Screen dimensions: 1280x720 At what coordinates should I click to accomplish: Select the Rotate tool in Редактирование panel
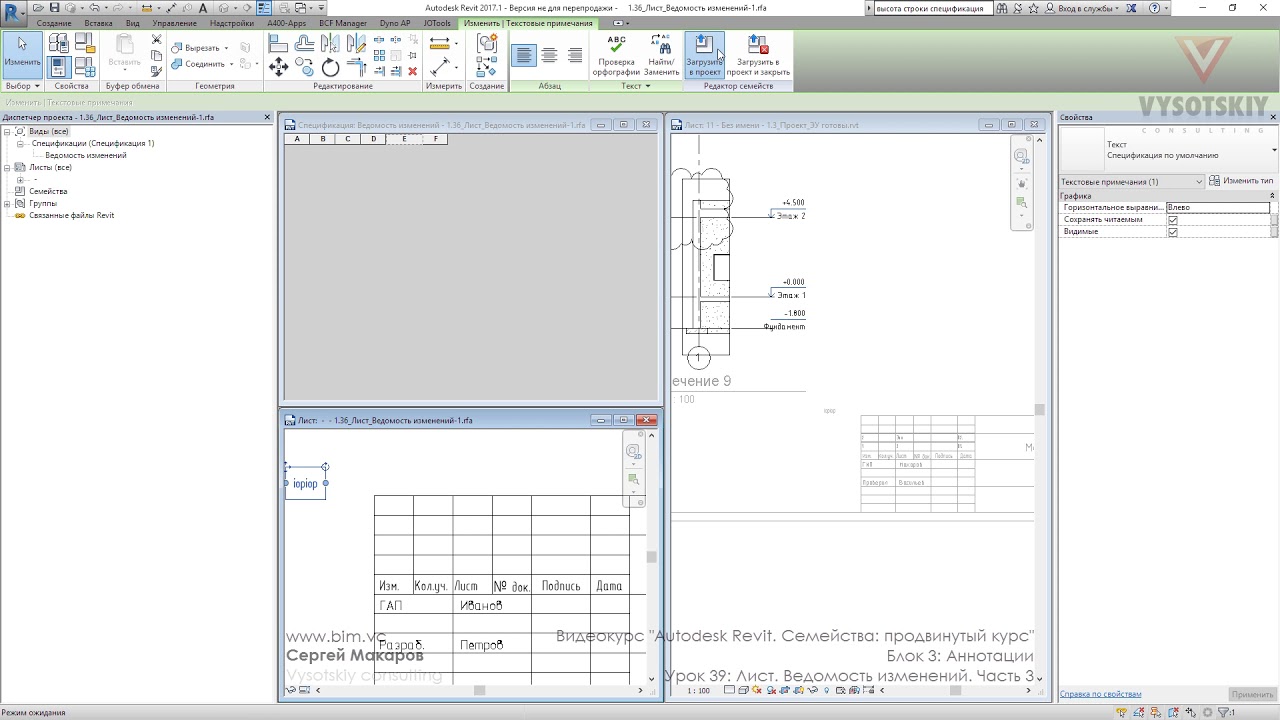tap(331, 67)
